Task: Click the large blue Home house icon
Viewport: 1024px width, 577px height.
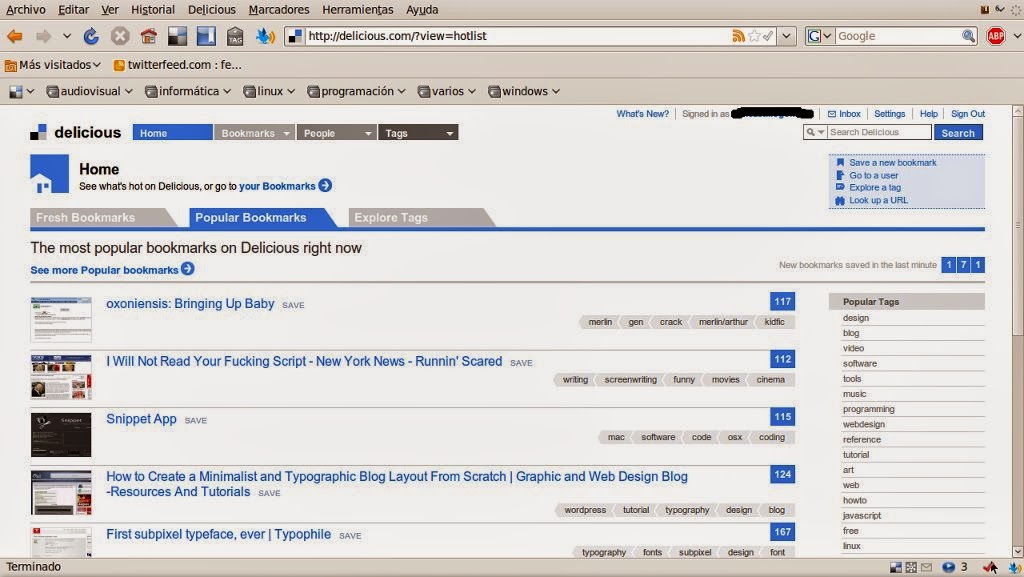Action: click(50, 174)
